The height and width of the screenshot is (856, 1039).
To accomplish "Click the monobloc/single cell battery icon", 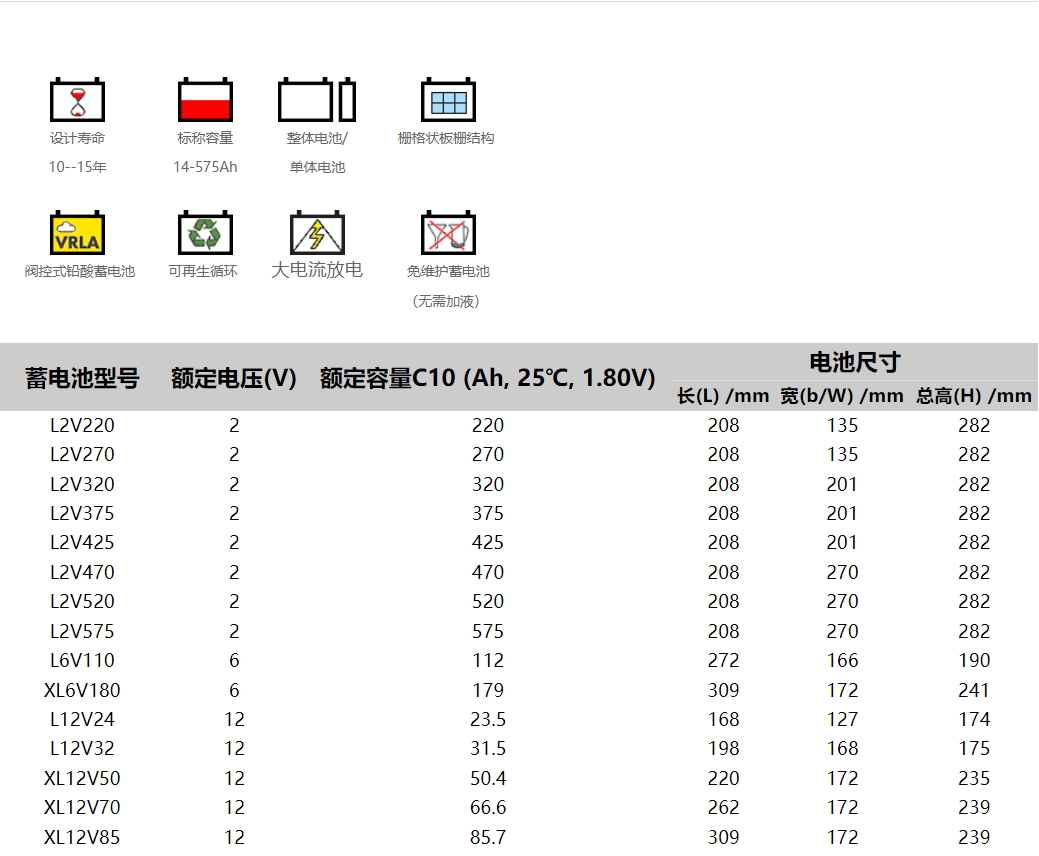I will (x=317, y=100).
